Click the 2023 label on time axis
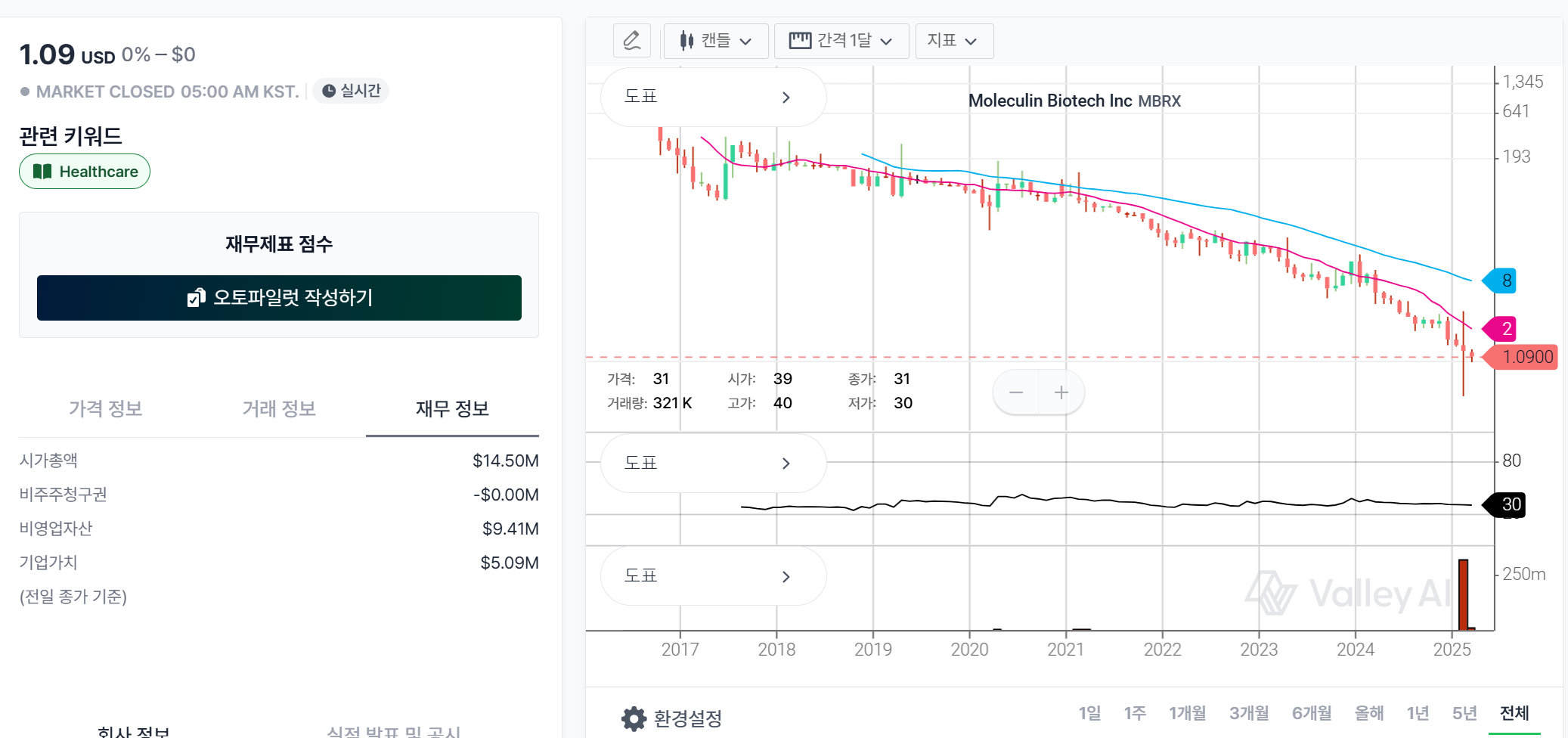Viewport: 1568px width, 738px height. [x=1259, y=650]
